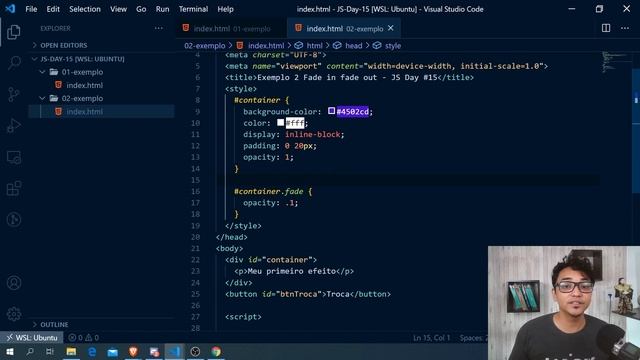This screenshot has height=360, width=640.
Task: Click the WSL: Ubuntu remote indicator
Action: click(32, 338)
